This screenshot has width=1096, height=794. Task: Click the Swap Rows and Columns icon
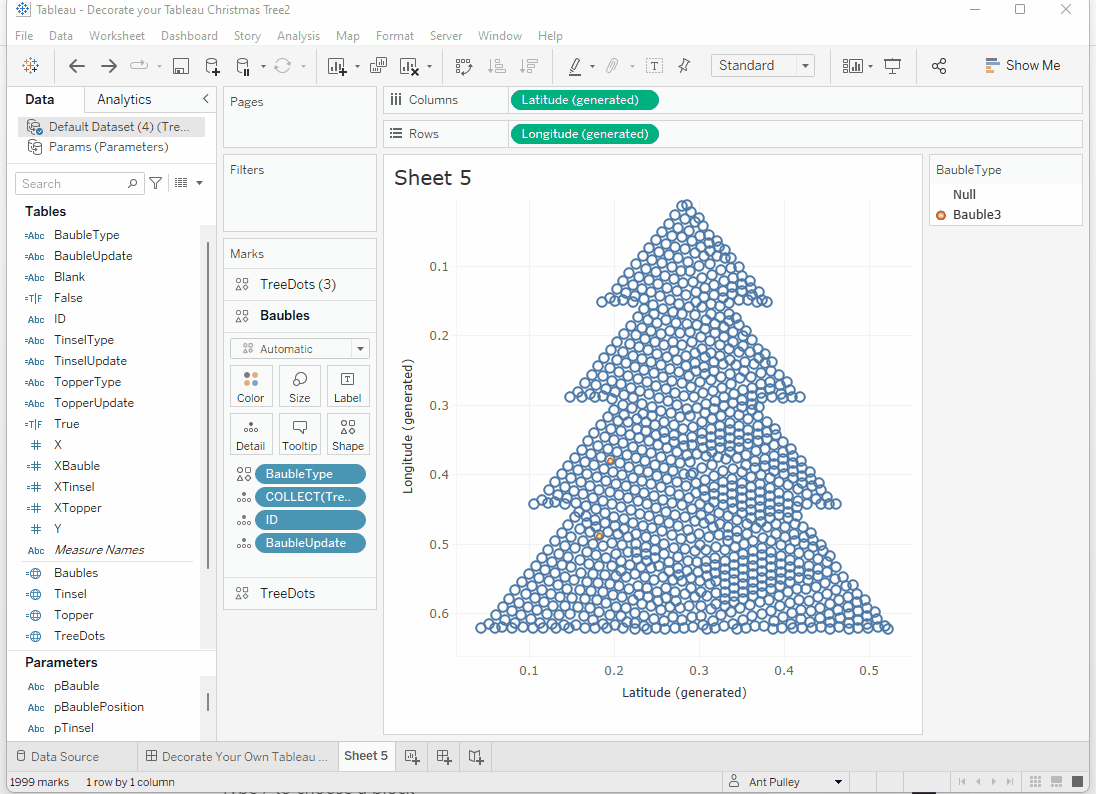coord(463,66)
